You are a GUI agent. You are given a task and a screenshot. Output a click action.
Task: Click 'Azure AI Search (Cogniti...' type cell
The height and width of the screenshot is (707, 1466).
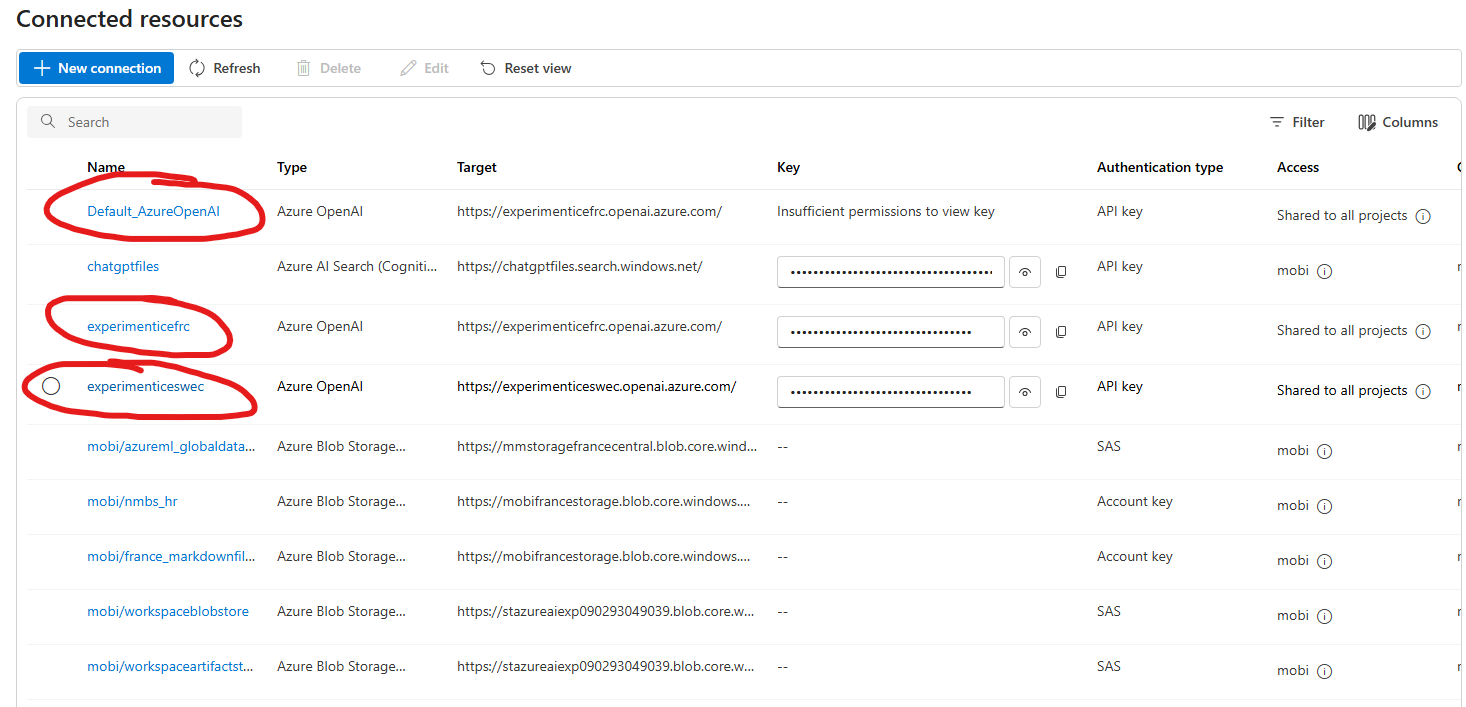[357, 266]
